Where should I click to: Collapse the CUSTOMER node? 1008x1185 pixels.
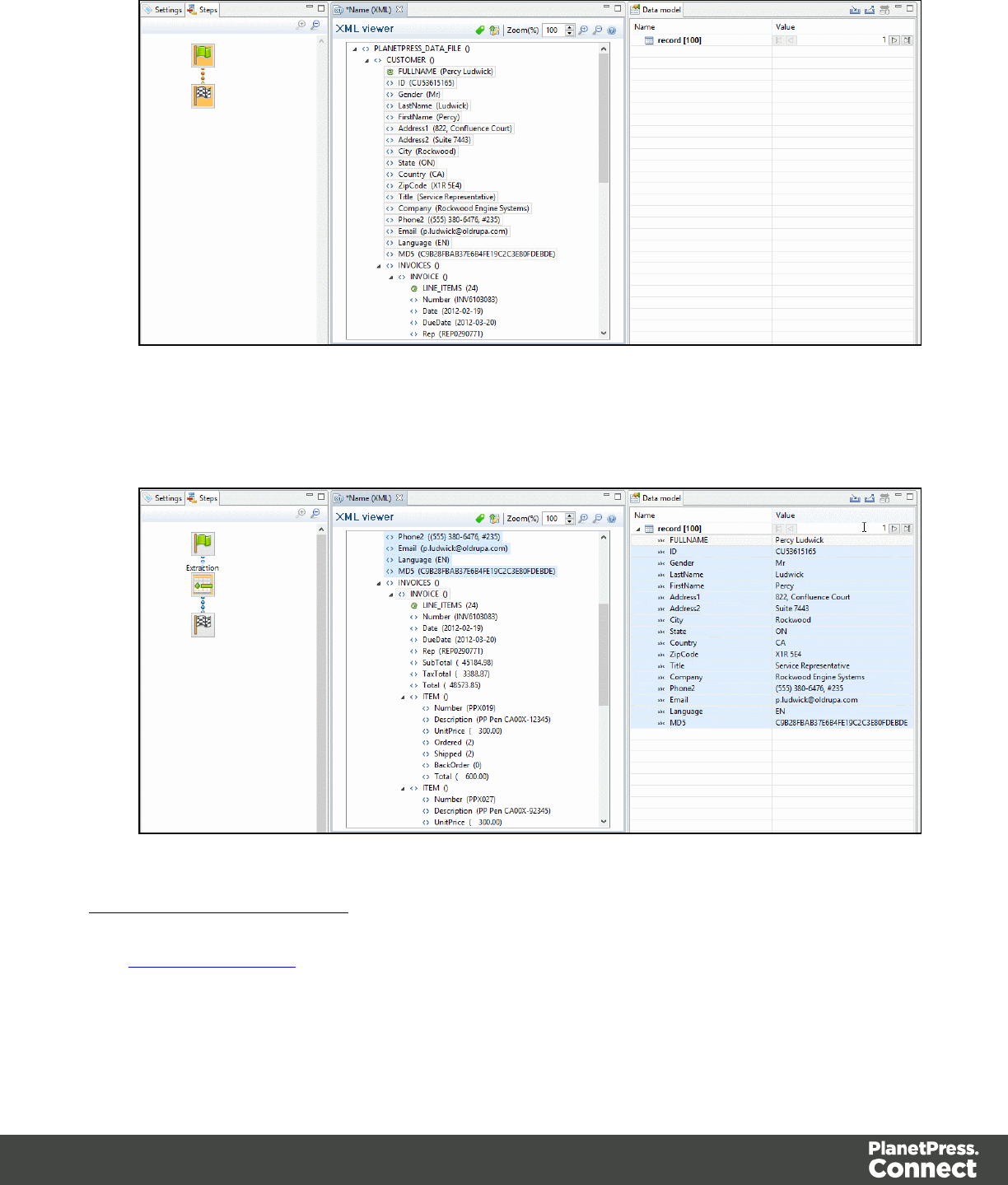[367, 60]
